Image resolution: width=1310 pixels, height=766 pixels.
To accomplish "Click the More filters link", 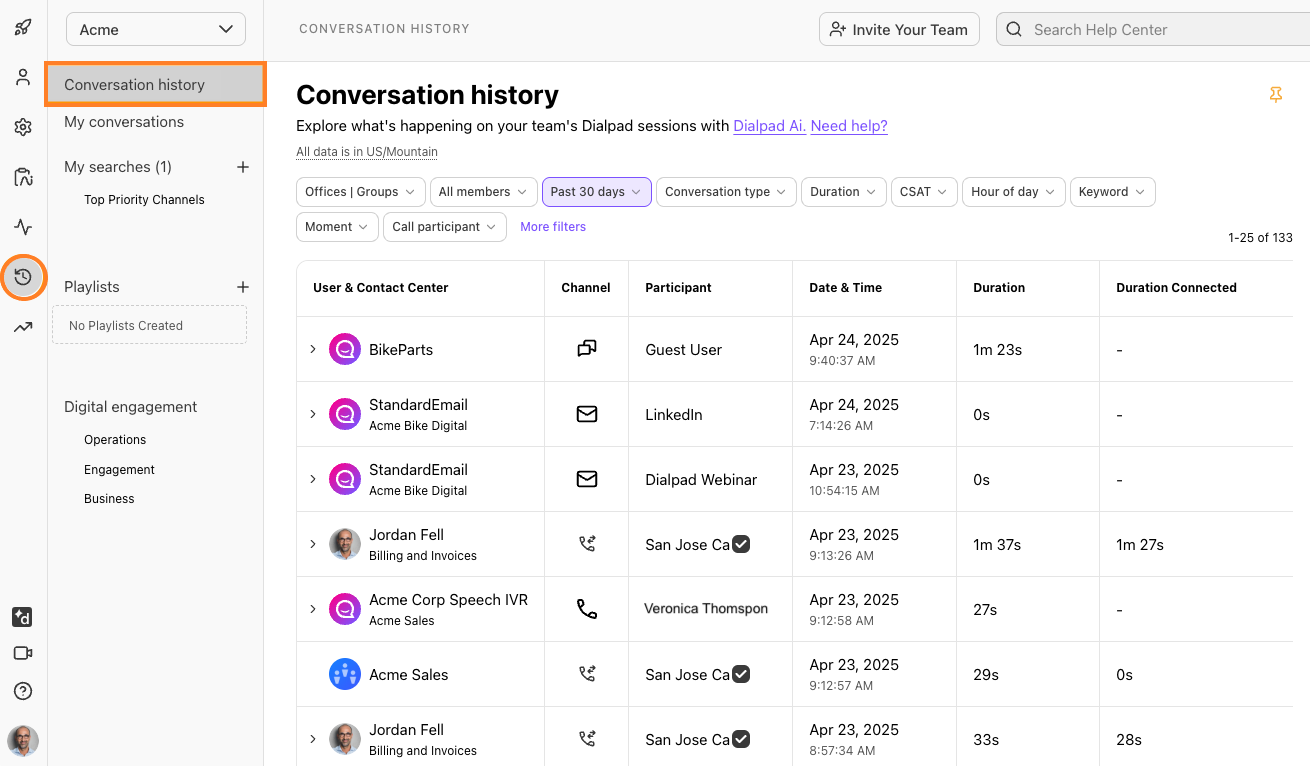I will tap(553, 227).
